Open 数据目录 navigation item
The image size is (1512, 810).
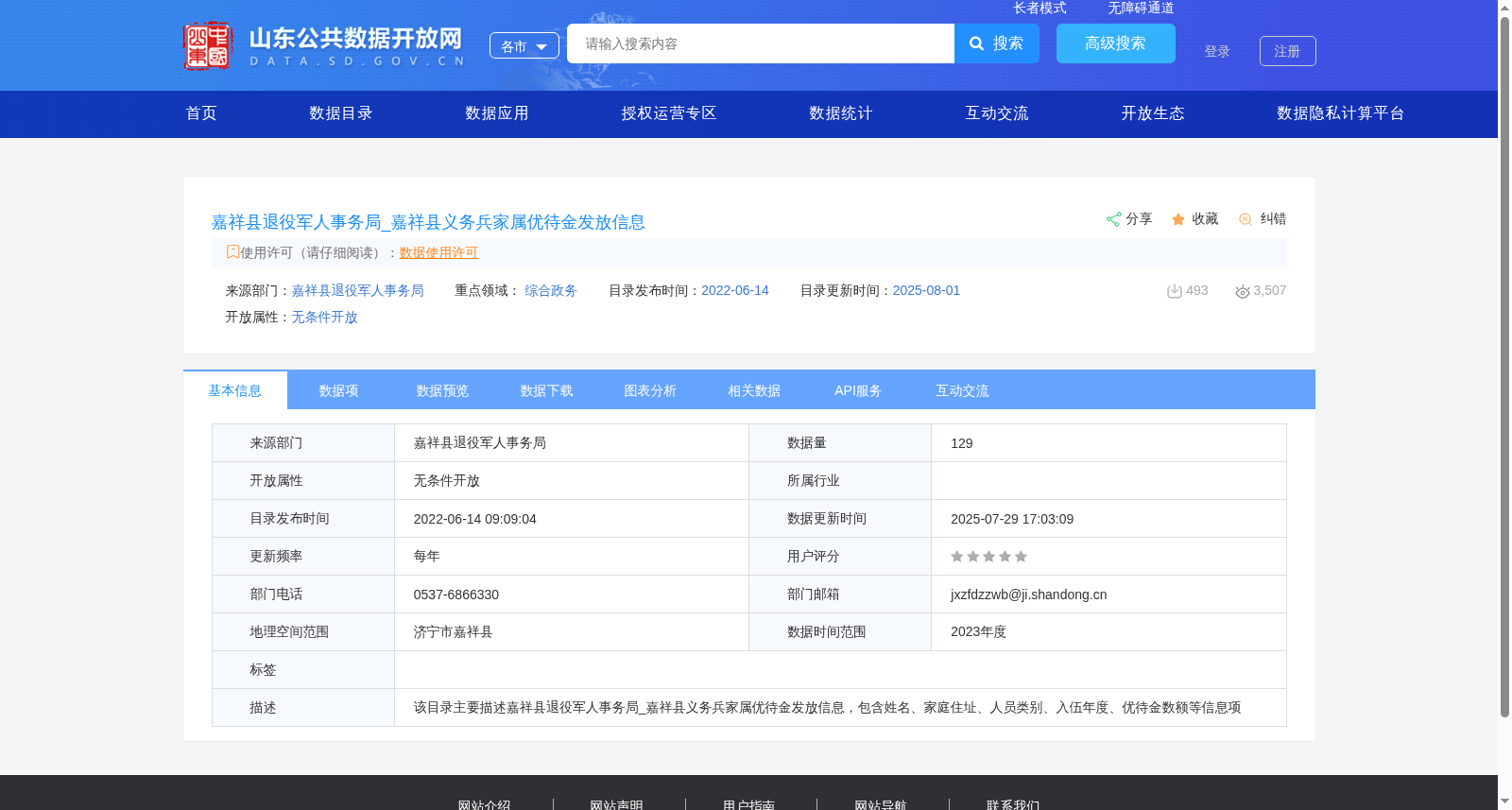coord(341,113)
